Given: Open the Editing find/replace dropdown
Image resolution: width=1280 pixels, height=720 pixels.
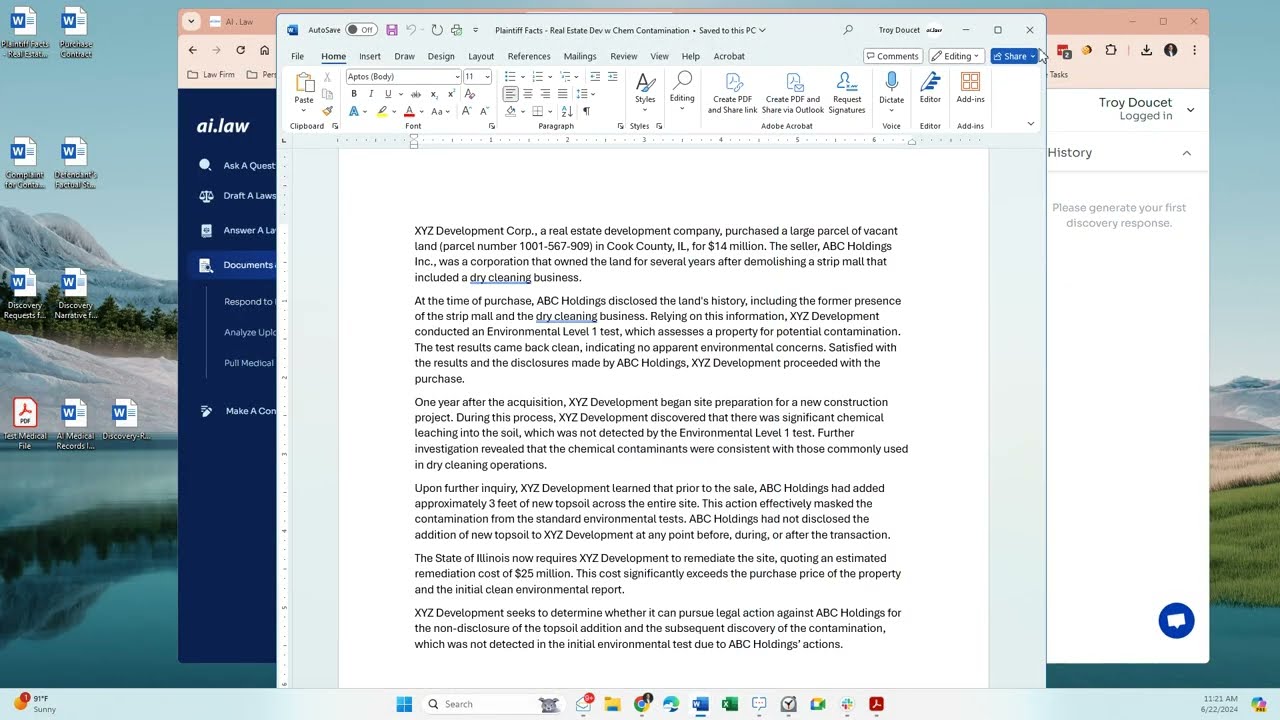Looking at the screenshot, I should click(682, 108).
